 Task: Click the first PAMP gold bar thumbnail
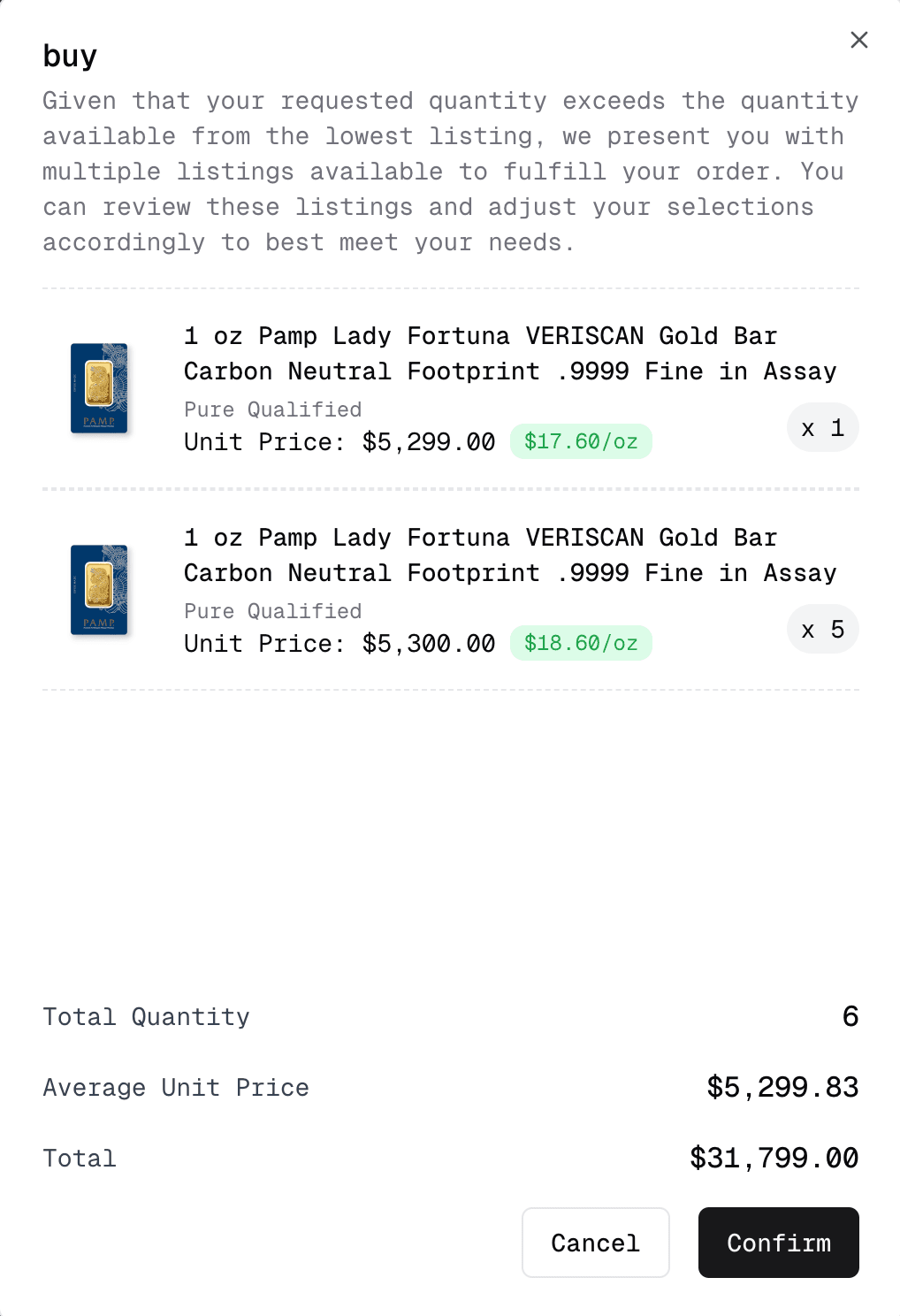pyautogui.click(x=98, y=389)
